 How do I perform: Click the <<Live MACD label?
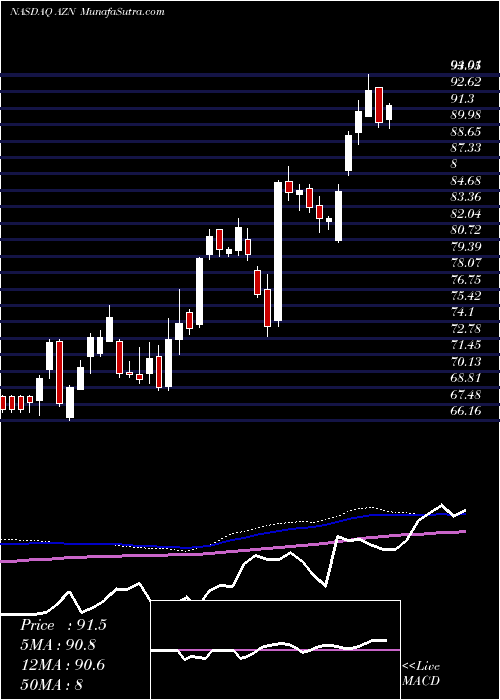pos(421,674)
